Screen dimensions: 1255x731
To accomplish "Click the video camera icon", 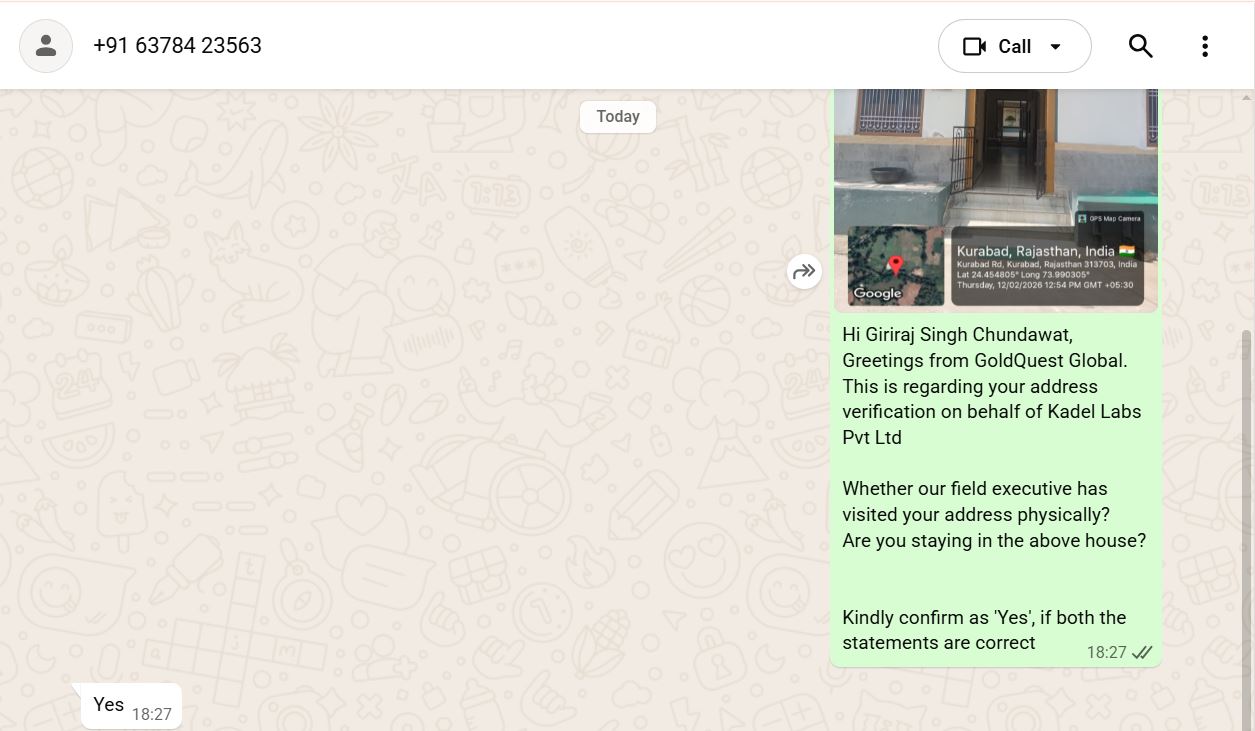I will tap(973, 47).
